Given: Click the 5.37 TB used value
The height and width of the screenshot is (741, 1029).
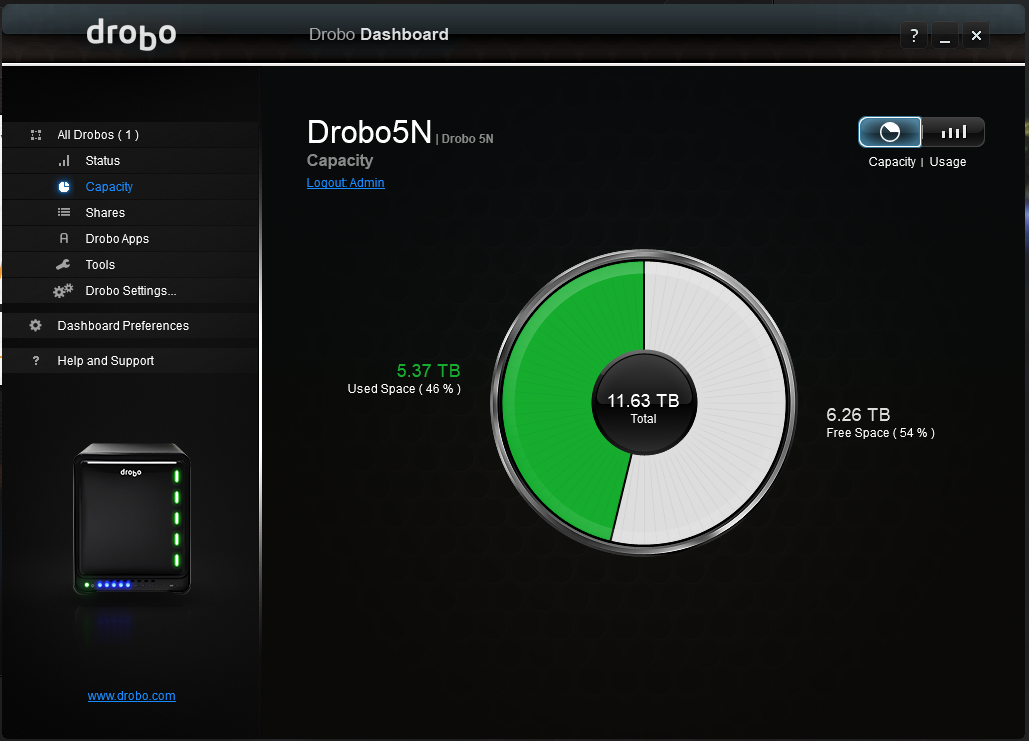Looking at the screenshot, I should point(428,371).
